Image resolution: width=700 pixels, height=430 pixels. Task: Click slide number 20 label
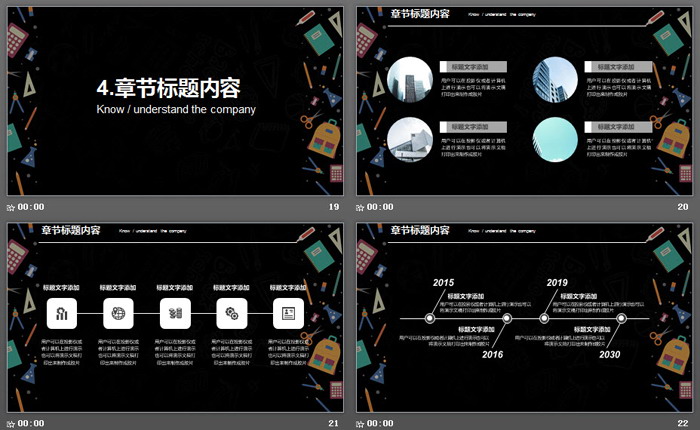(683, 207)
